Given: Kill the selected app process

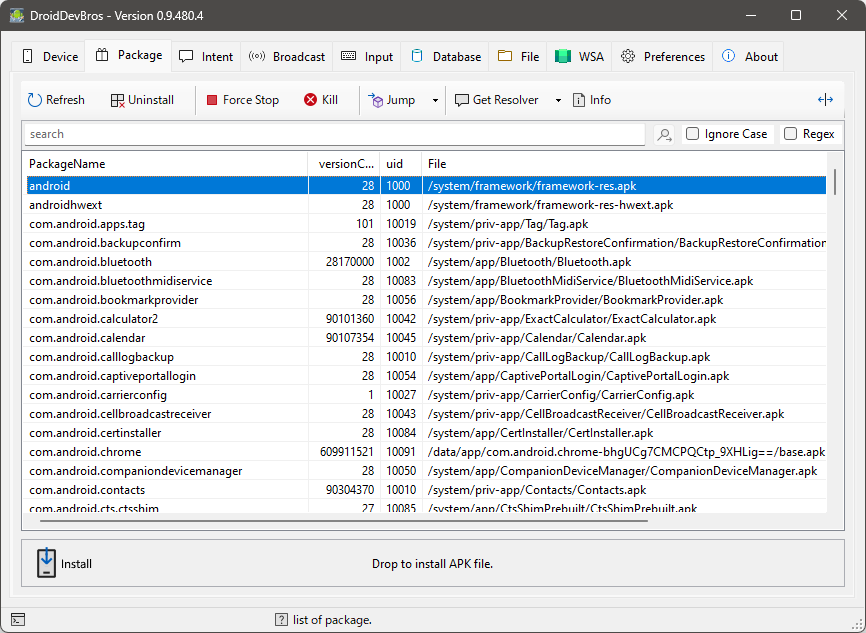Looking at the screenshot, I should click(x=320, y=100).
